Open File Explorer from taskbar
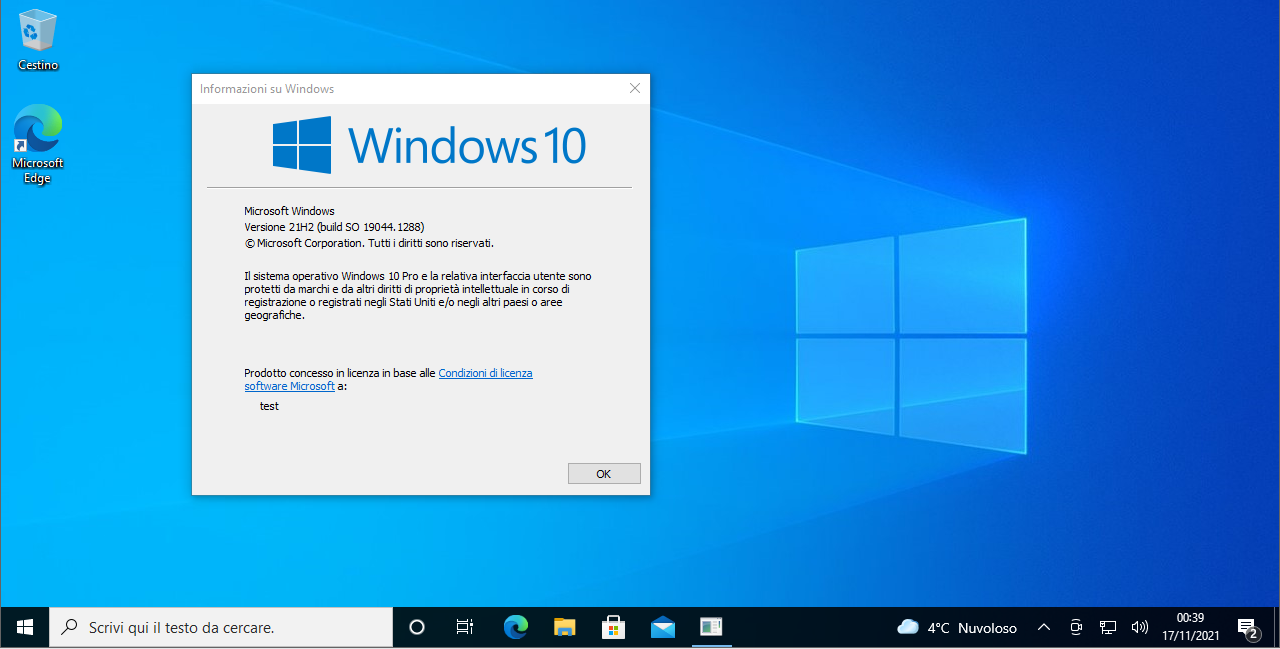The image size is (1280, 649). click(x=565, y=627)
